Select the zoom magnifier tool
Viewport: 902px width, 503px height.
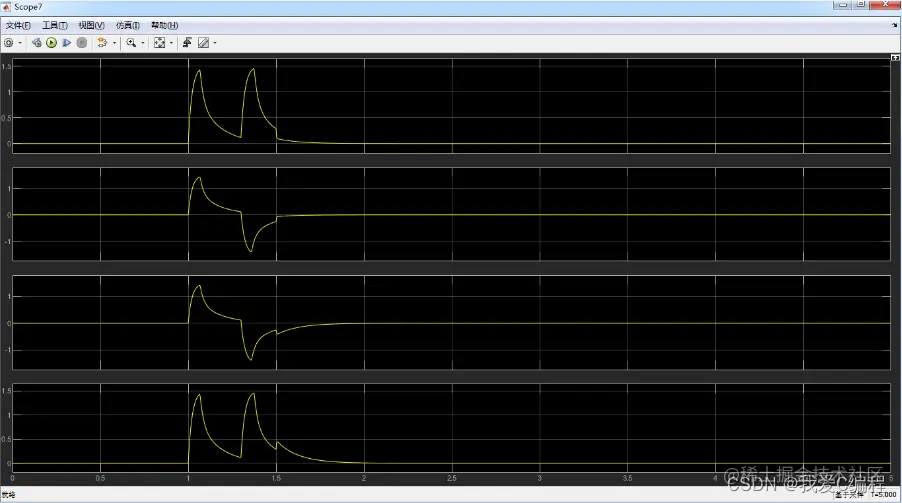click(131, 43)
